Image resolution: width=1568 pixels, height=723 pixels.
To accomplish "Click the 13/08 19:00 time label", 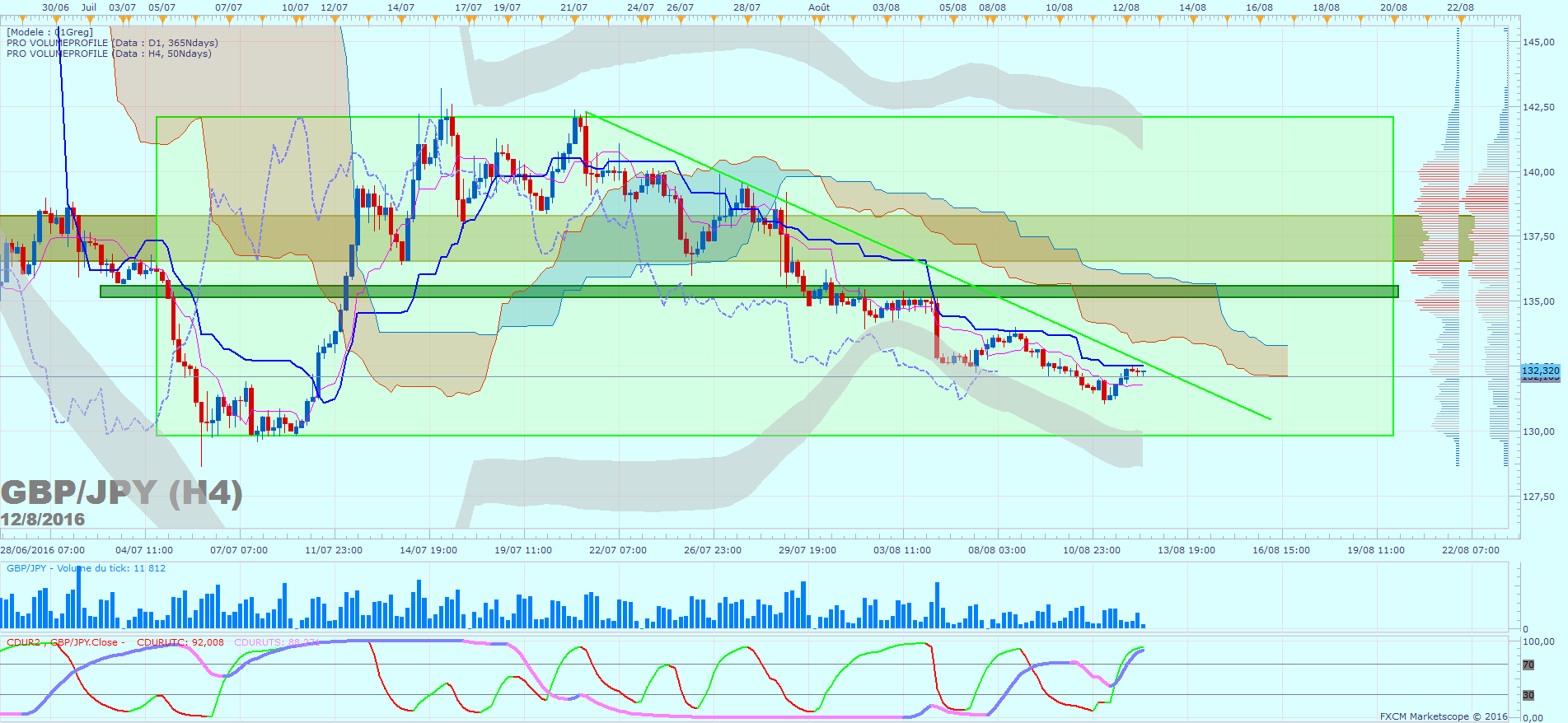I will click(x=1187, y=550).
